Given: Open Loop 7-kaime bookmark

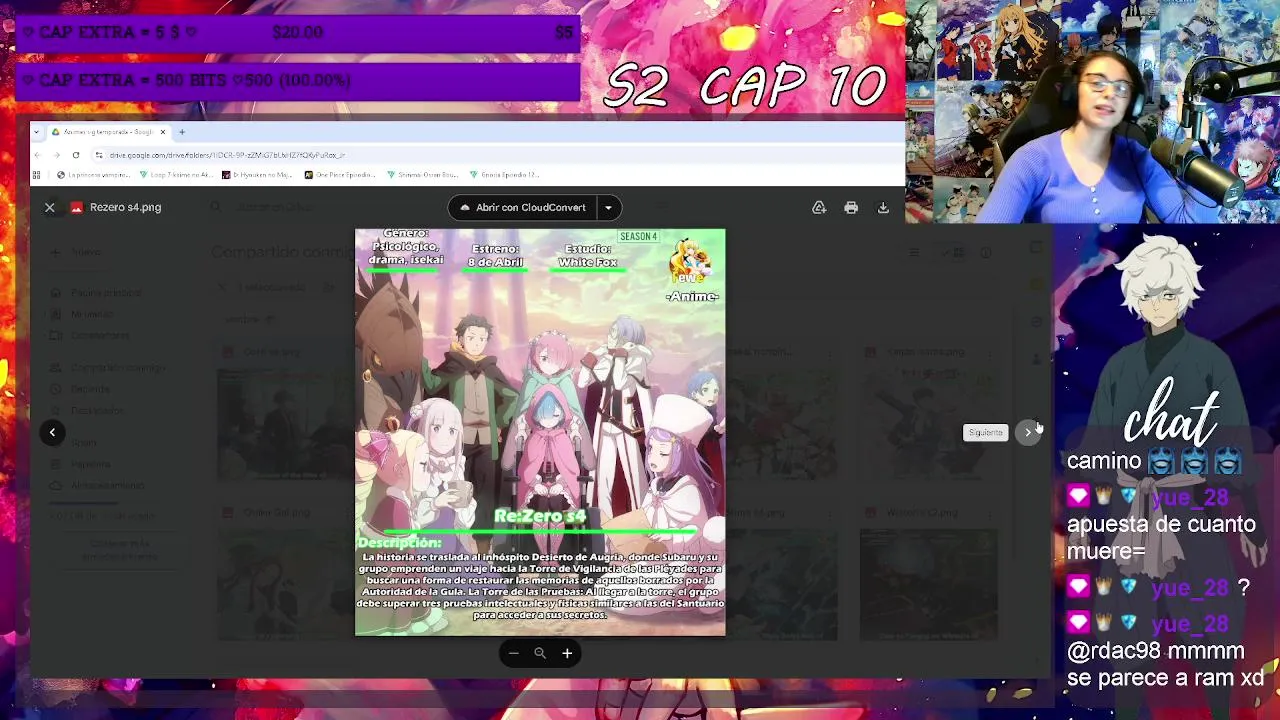Looking at the screenshot, I should click(176, 175).
